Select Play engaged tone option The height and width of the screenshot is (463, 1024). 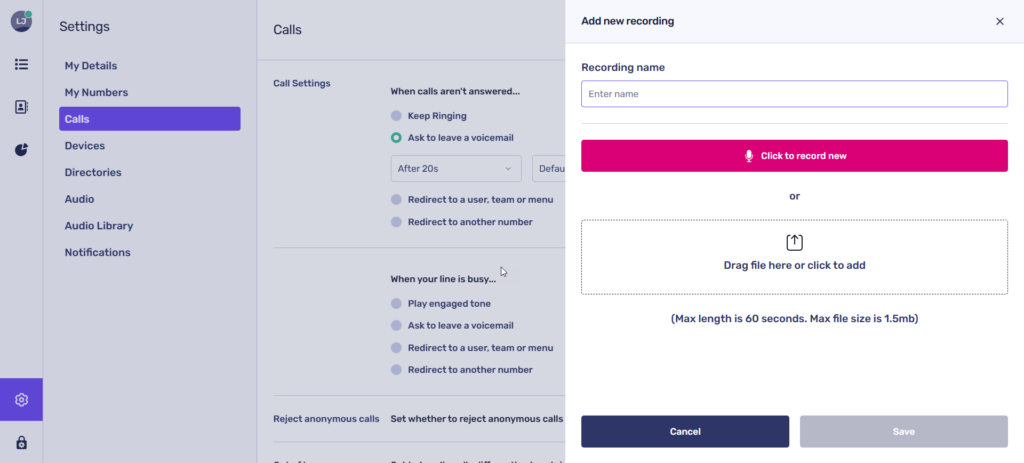pyautogui.click(x=397, y=303)
